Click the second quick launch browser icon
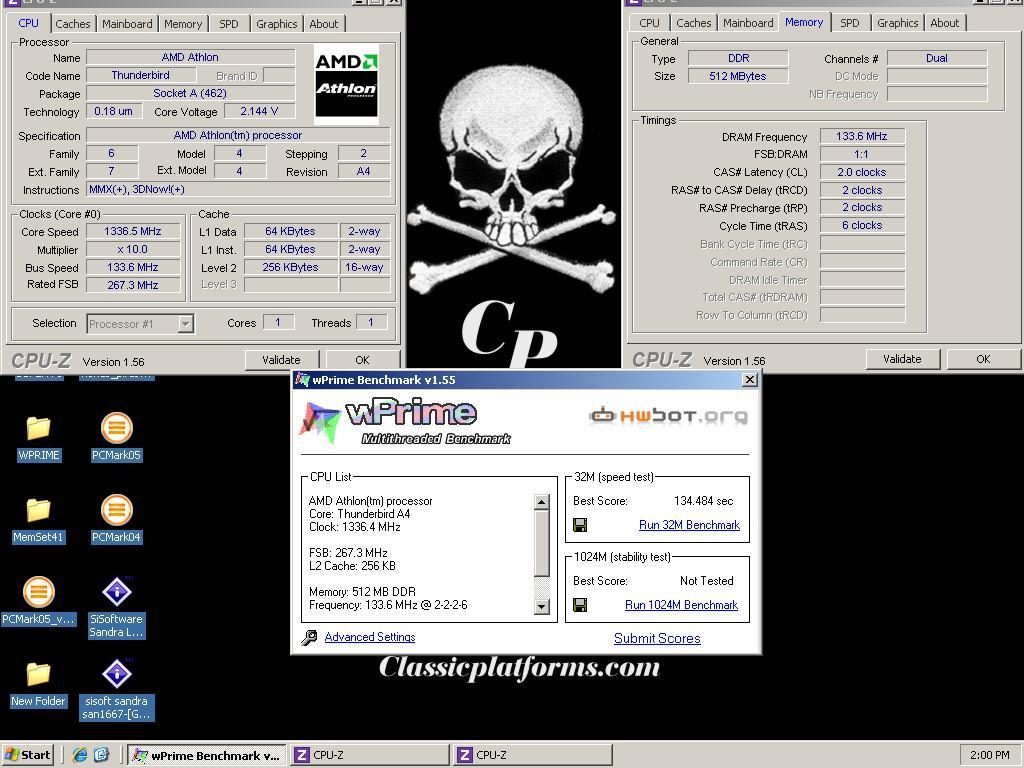1024x768 pixels. (102, 755)
